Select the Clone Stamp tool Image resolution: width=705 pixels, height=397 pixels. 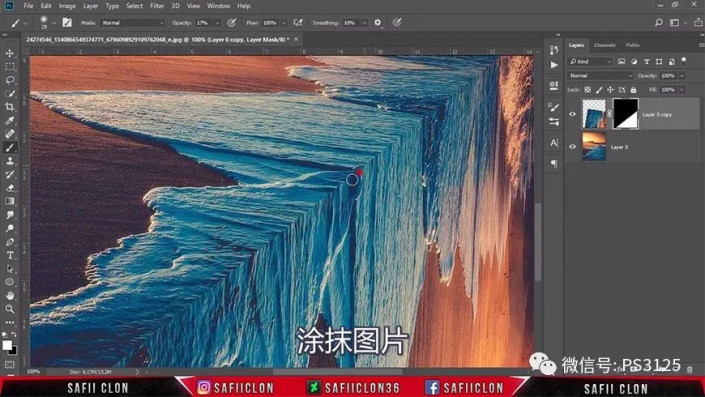point(9,161)
